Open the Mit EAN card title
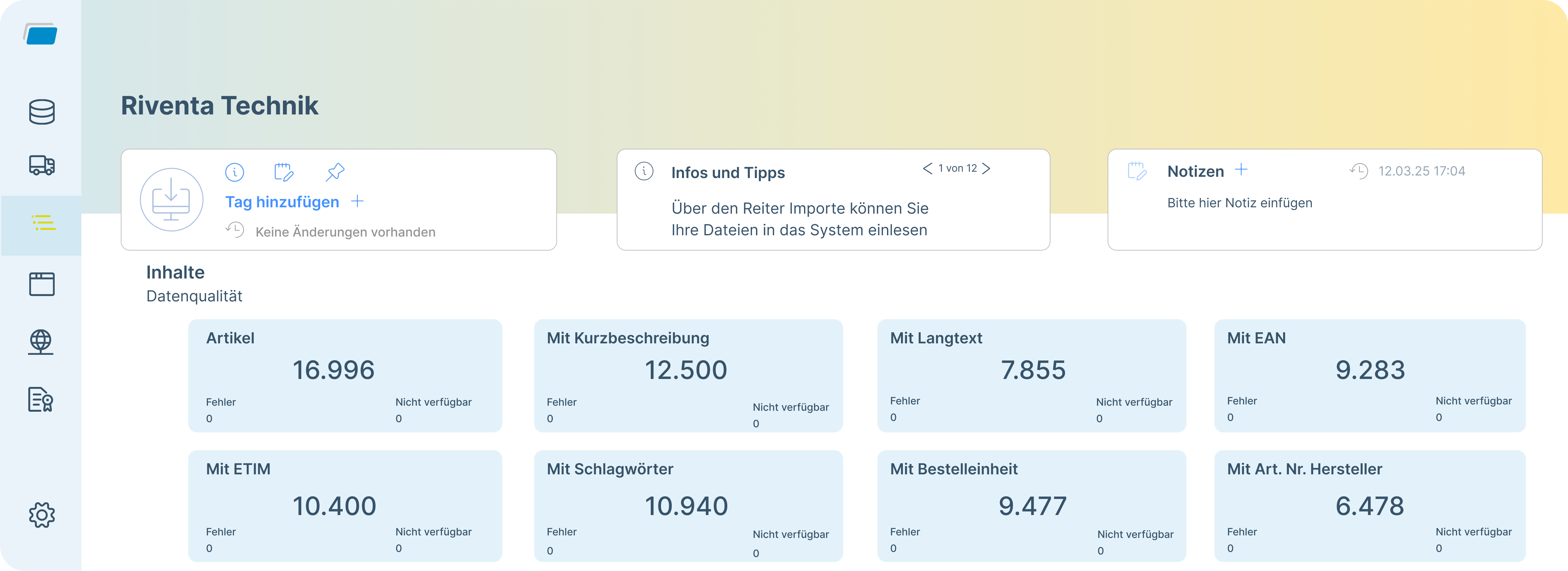 pyautogui.click(x=1256, y=339)
